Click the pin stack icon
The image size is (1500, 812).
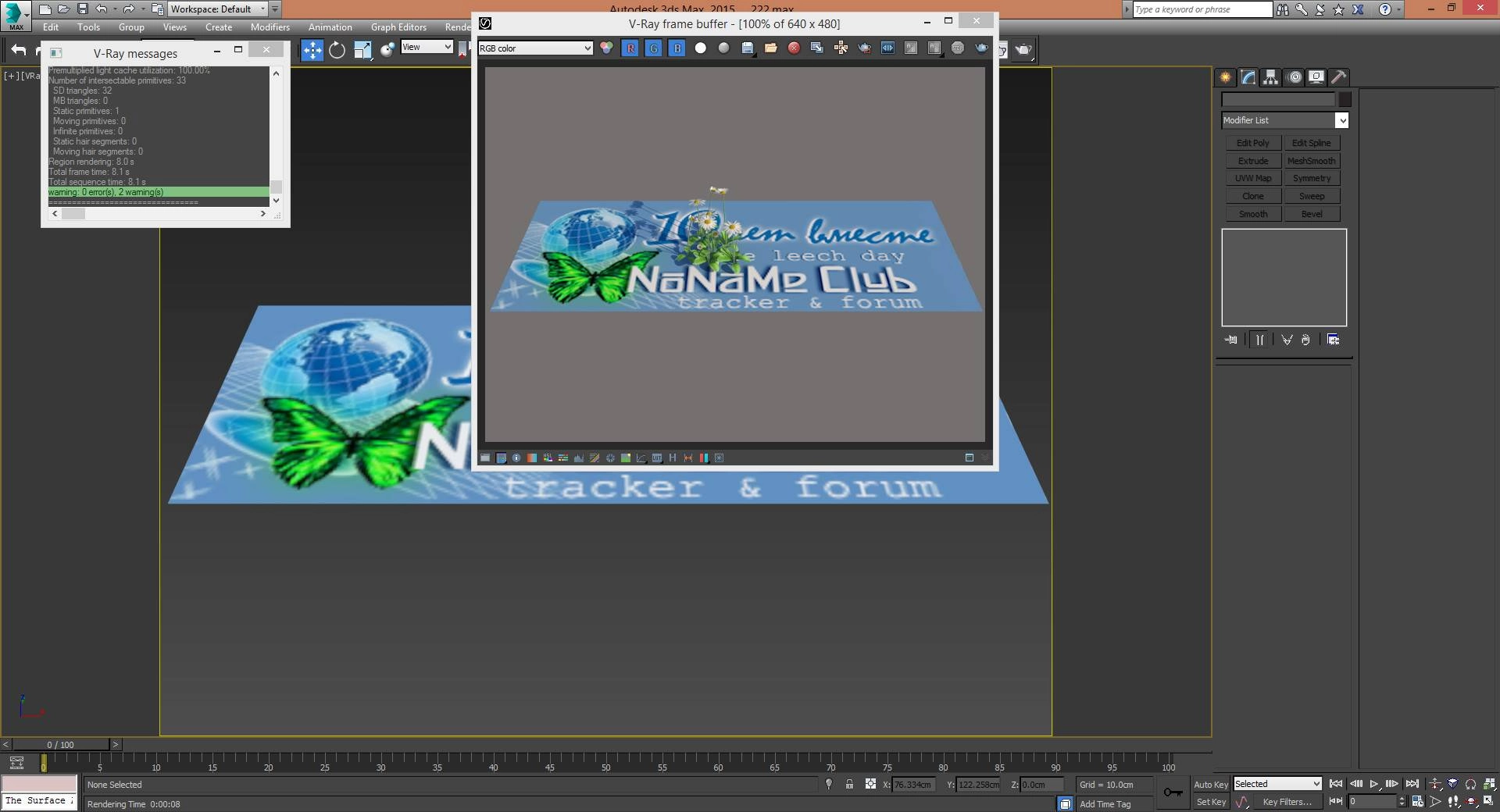(x=1231, y=340)
